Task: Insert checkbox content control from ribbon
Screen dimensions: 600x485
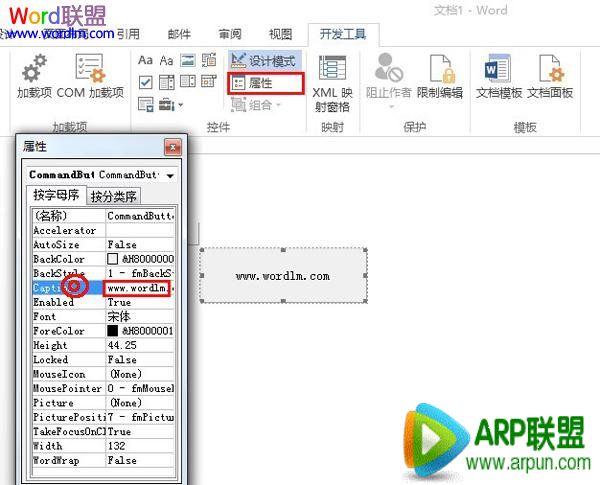Action: pyautogui.click(x=145, y=82)
